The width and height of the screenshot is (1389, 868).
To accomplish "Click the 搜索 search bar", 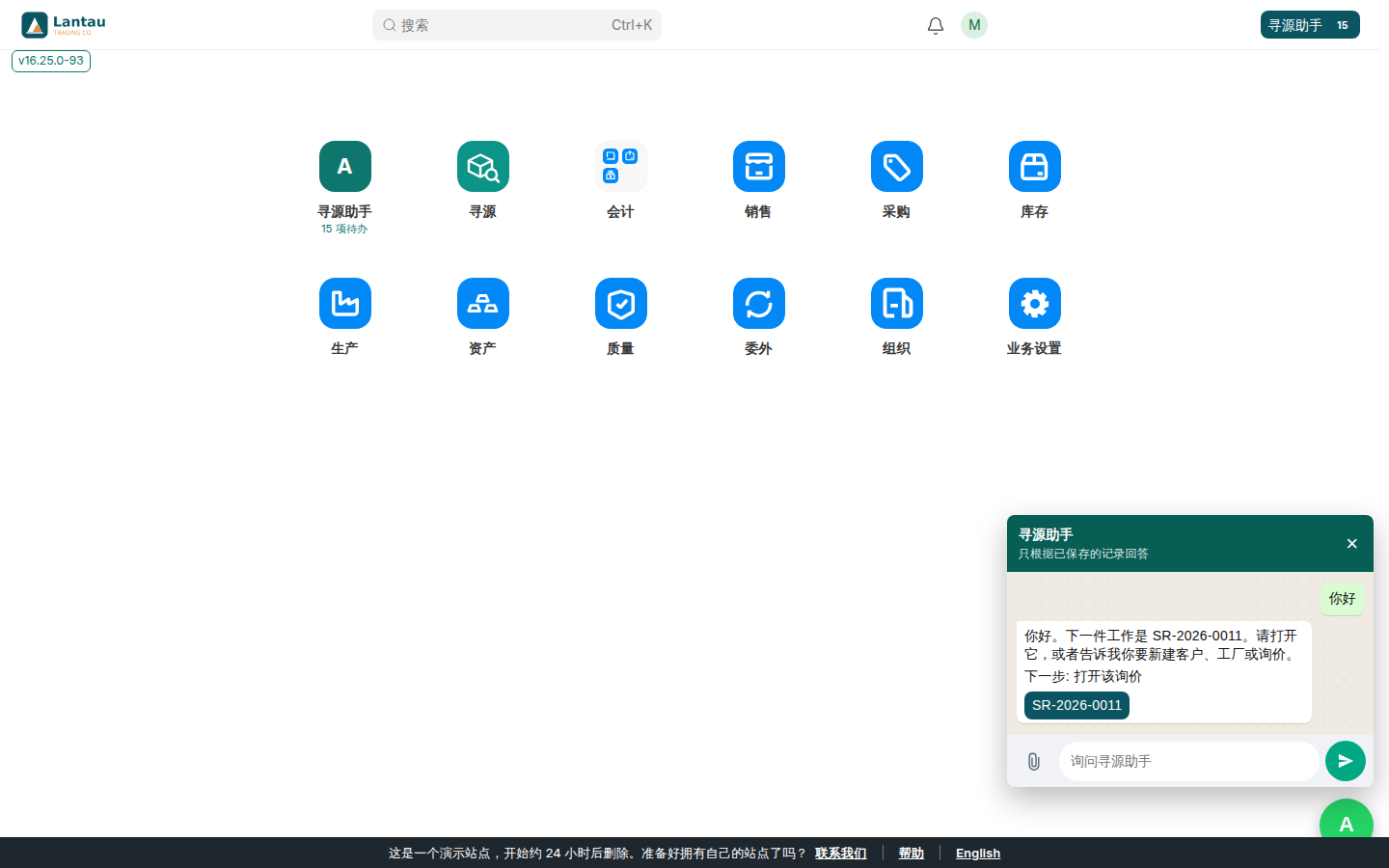I will pyautogui.click(x=517, y=25).
